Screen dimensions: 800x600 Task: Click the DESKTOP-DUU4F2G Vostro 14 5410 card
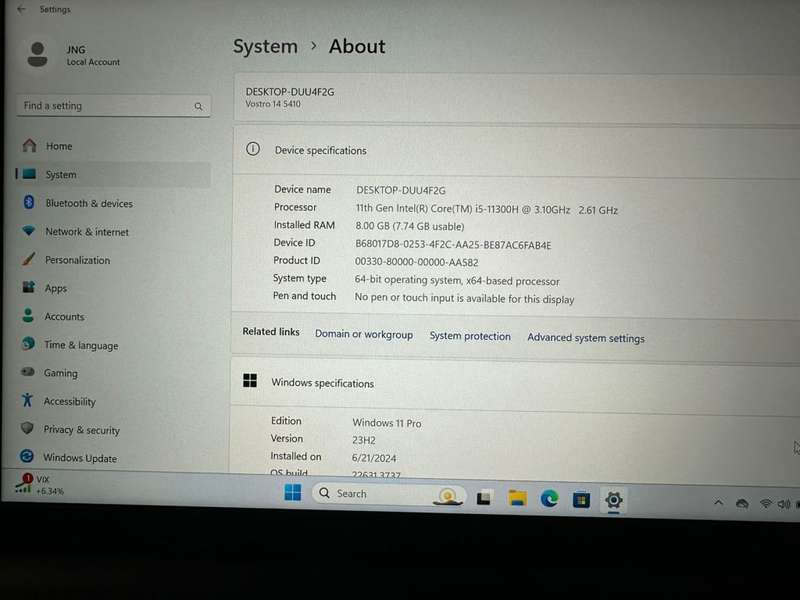click(x=517, y=98)
